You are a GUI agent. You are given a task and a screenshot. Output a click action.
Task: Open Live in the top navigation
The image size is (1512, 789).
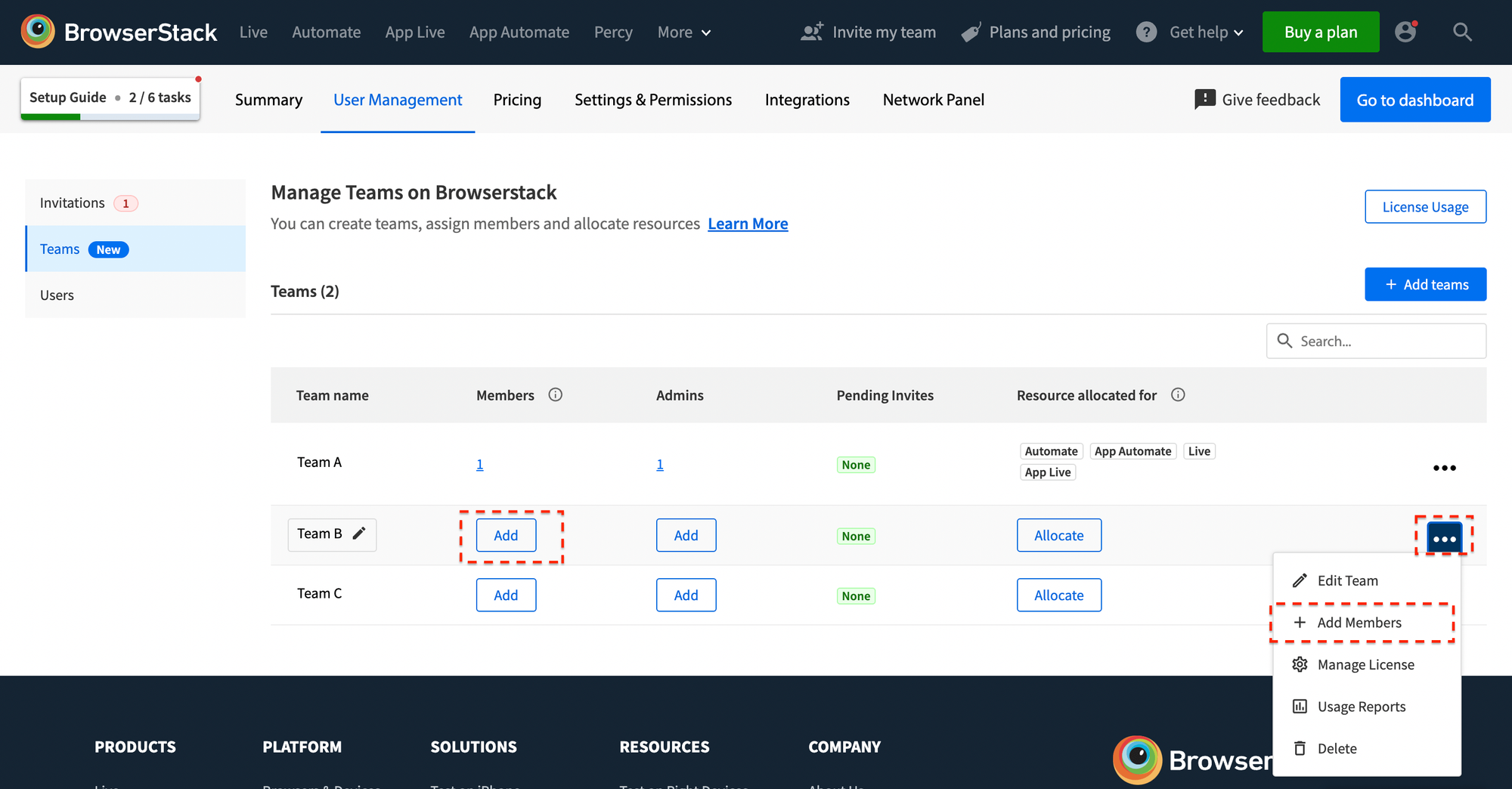point(253,32)
